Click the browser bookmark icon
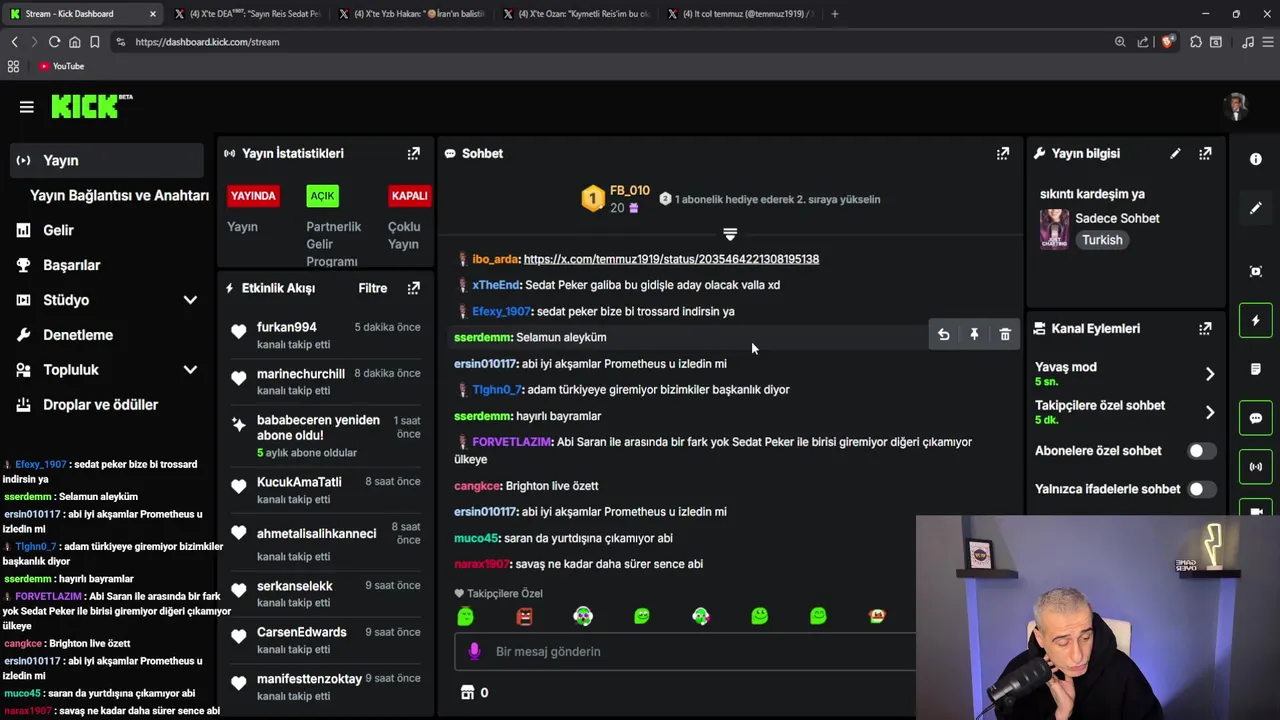 pos(94,42)
